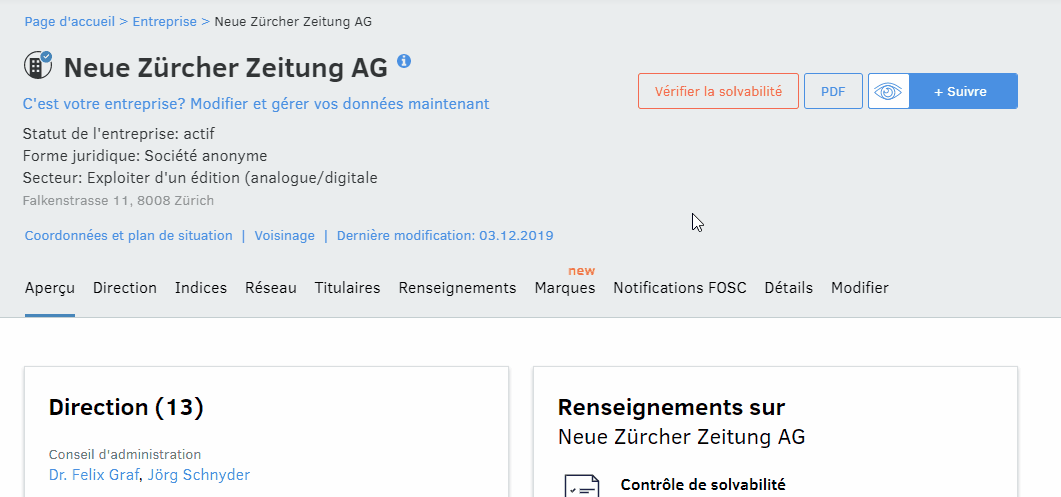Open the Réseau tab
The height and width of the screenshot is (497, 1061).
271,288
